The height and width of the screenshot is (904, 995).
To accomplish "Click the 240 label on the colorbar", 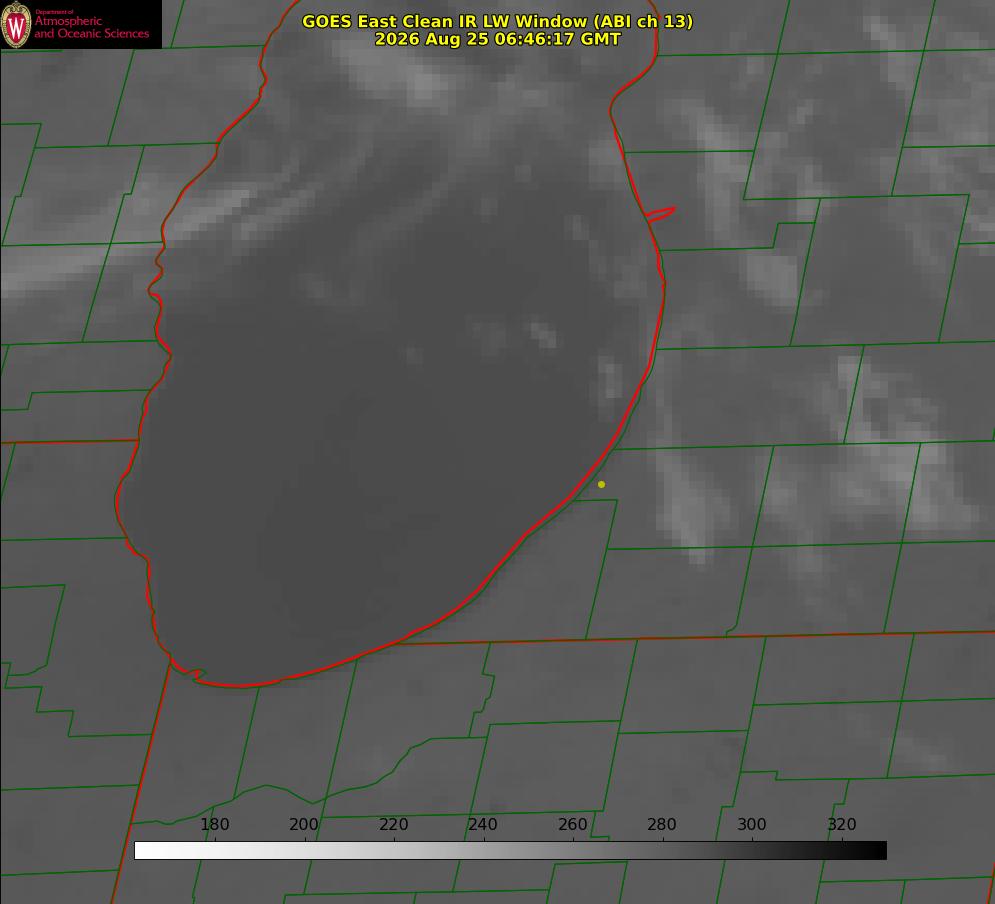I will click(x=483, y=824).
